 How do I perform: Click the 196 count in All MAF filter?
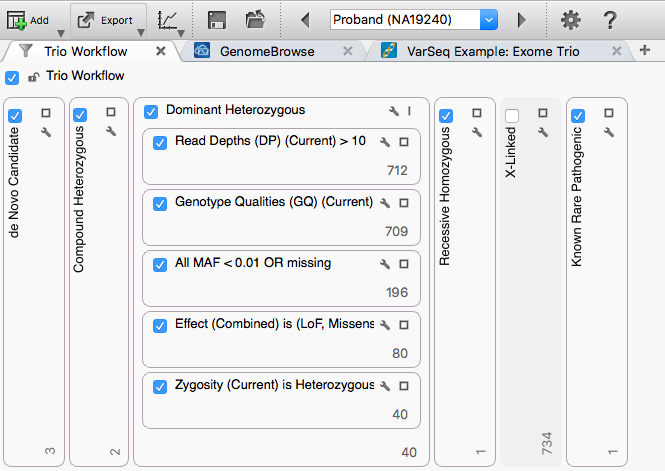397,293
